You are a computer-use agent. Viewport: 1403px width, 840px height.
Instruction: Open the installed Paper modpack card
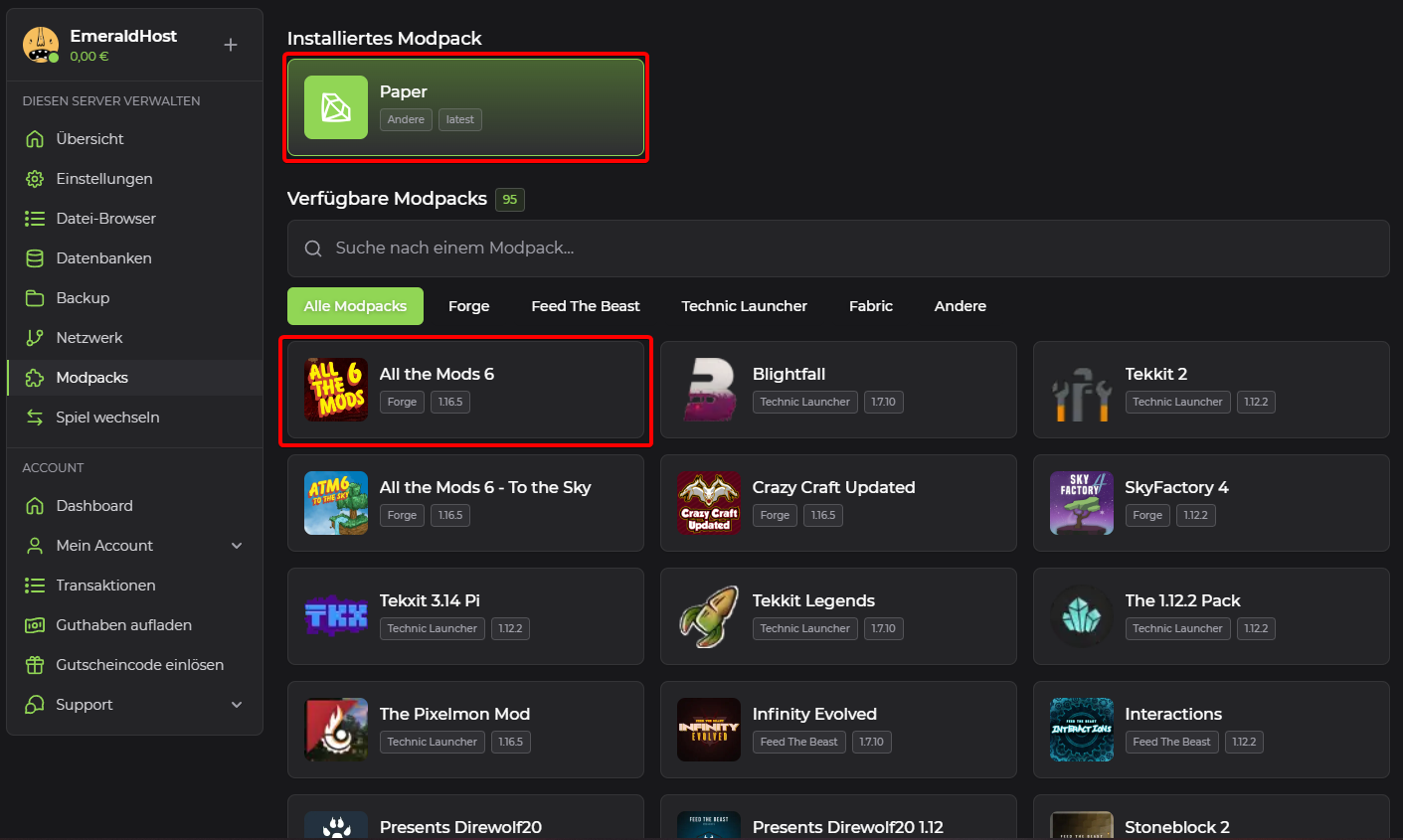(x=465, y=107)
